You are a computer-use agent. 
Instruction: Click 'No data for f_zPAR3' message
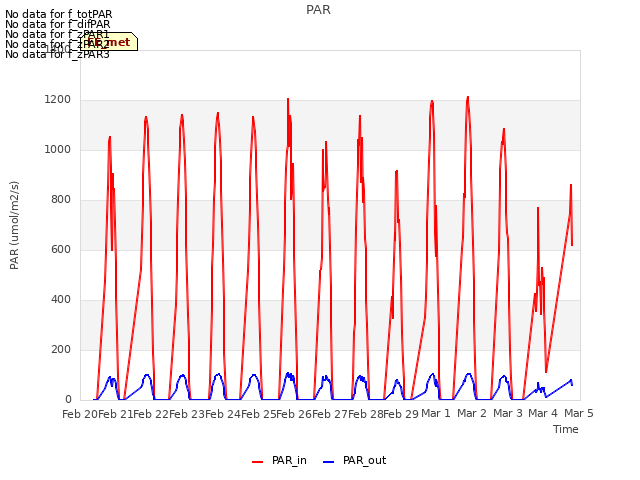click(57, 54)
